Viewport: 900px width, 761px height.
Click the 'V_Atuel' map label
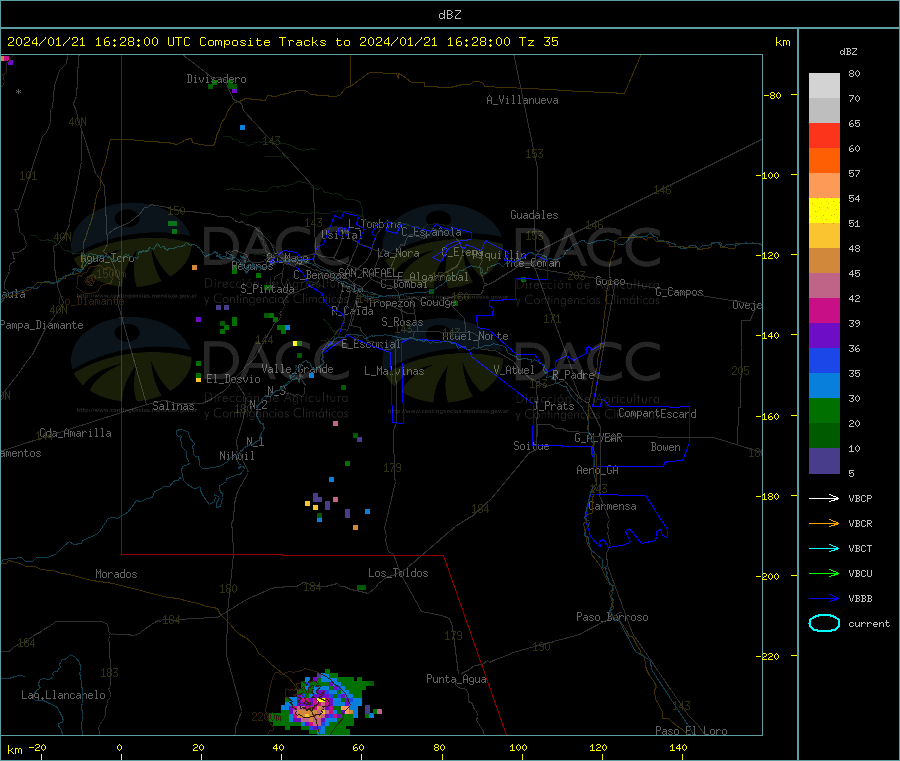point(514,370)
